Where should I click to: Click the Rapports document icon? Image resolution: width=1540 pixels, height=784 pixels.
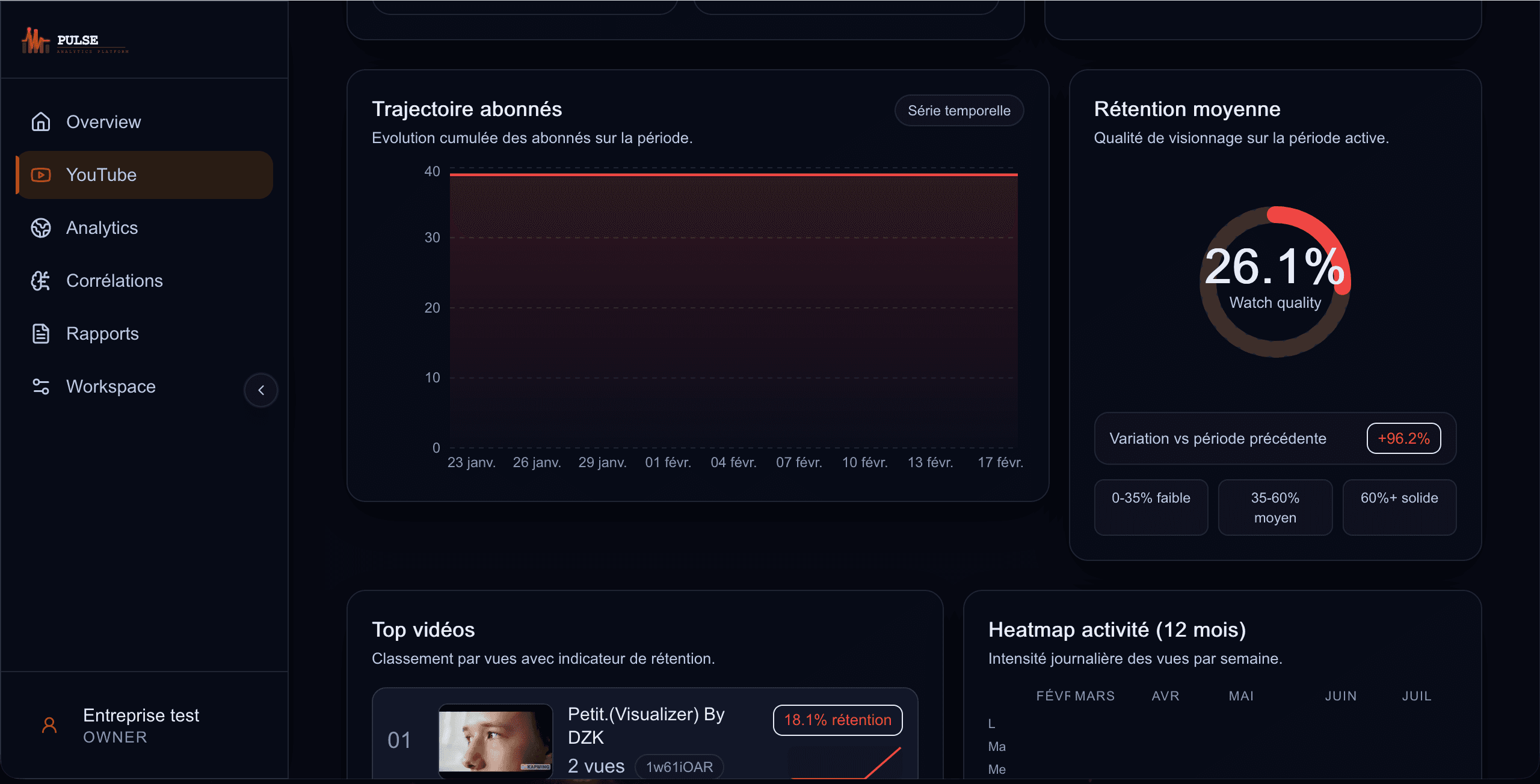[41, 334]
